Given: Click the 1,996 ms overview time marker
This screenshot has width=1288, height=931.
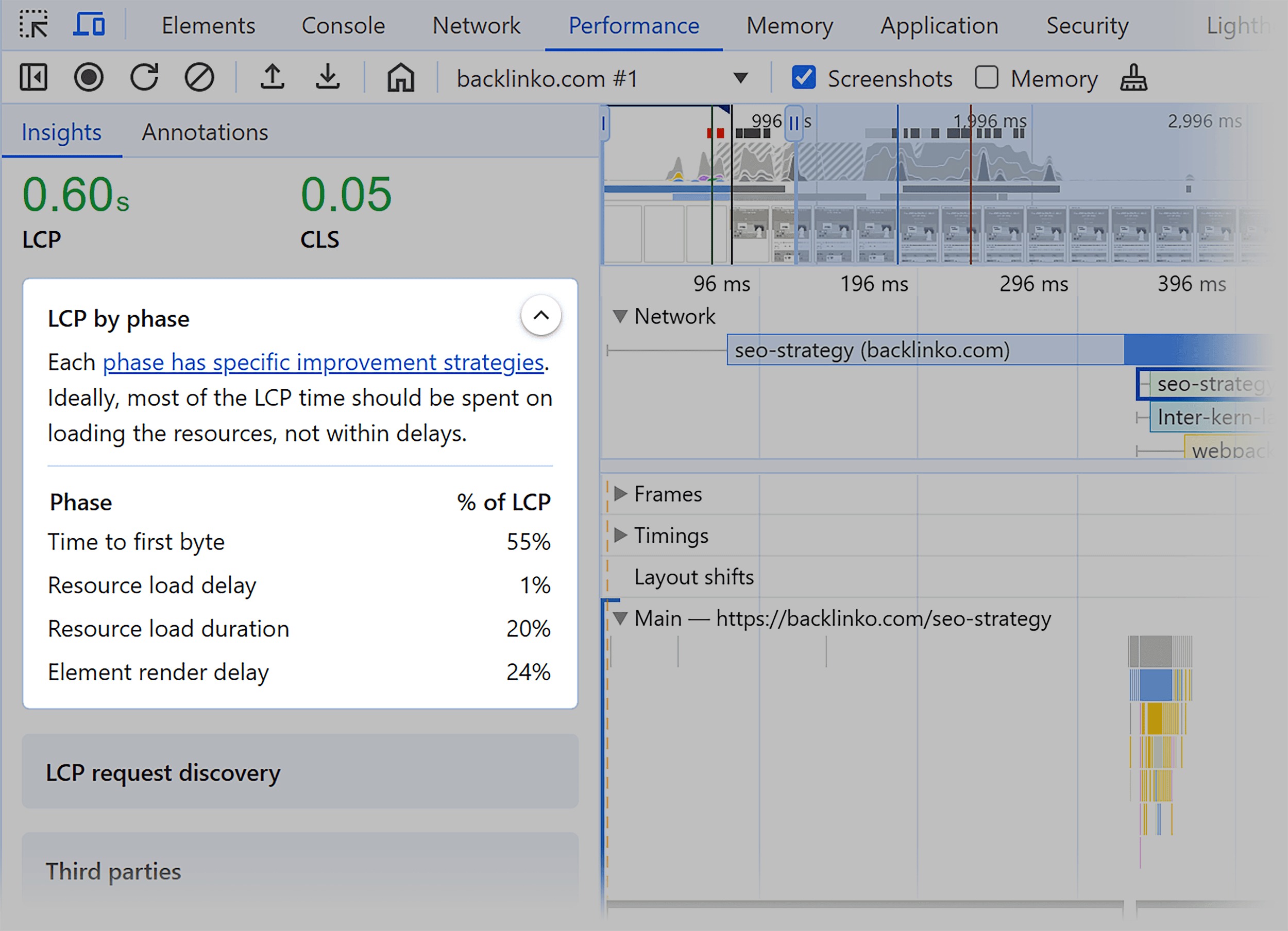Looking at the screenshot, I should (990, 121).
